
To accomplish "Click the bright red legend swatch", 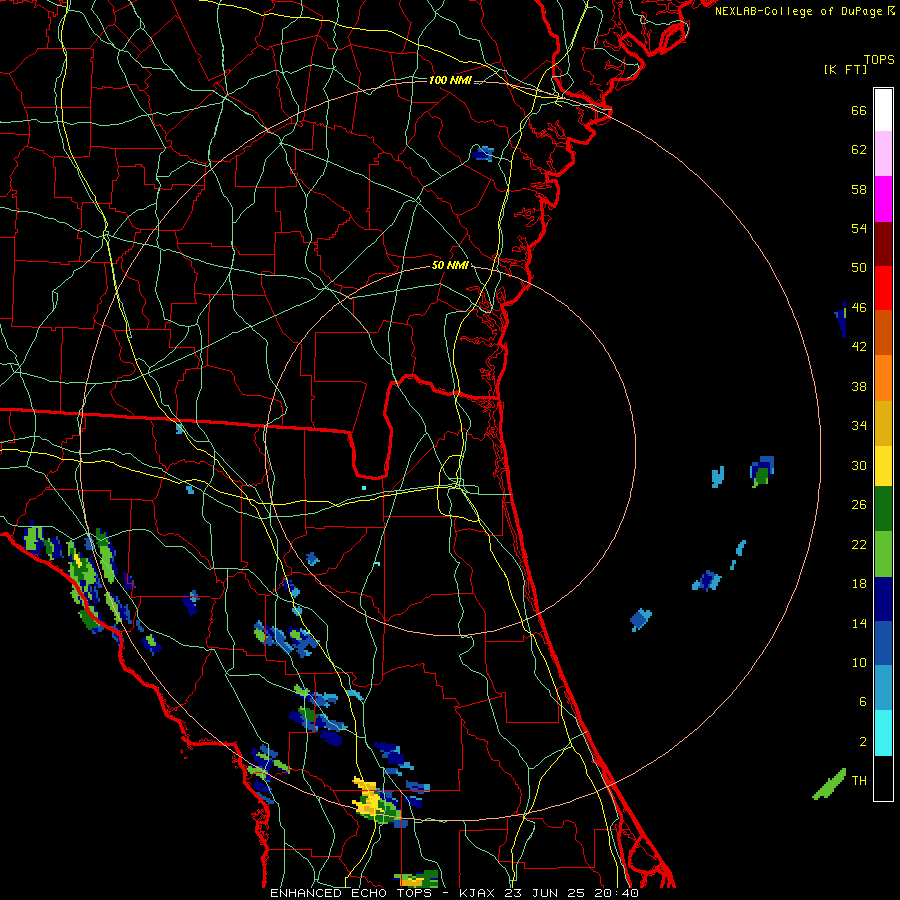I will click(x=883, y=288).
